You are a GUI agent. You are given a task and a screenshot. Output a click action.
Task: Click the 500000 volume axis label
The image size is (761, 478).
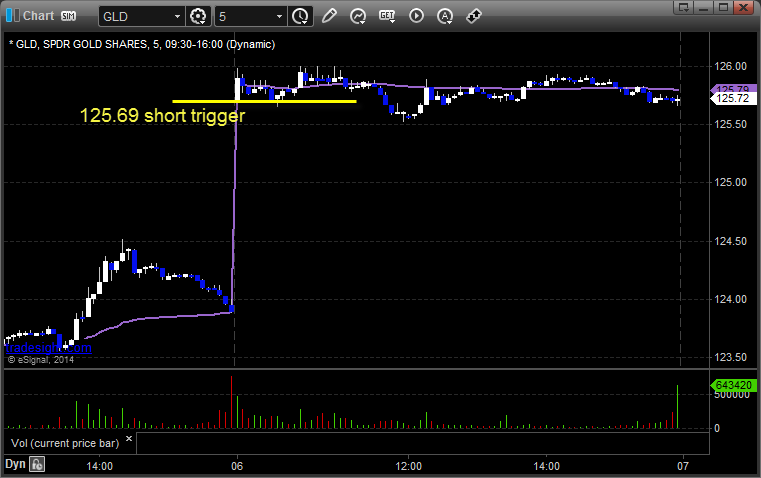[x=732, y=395]
